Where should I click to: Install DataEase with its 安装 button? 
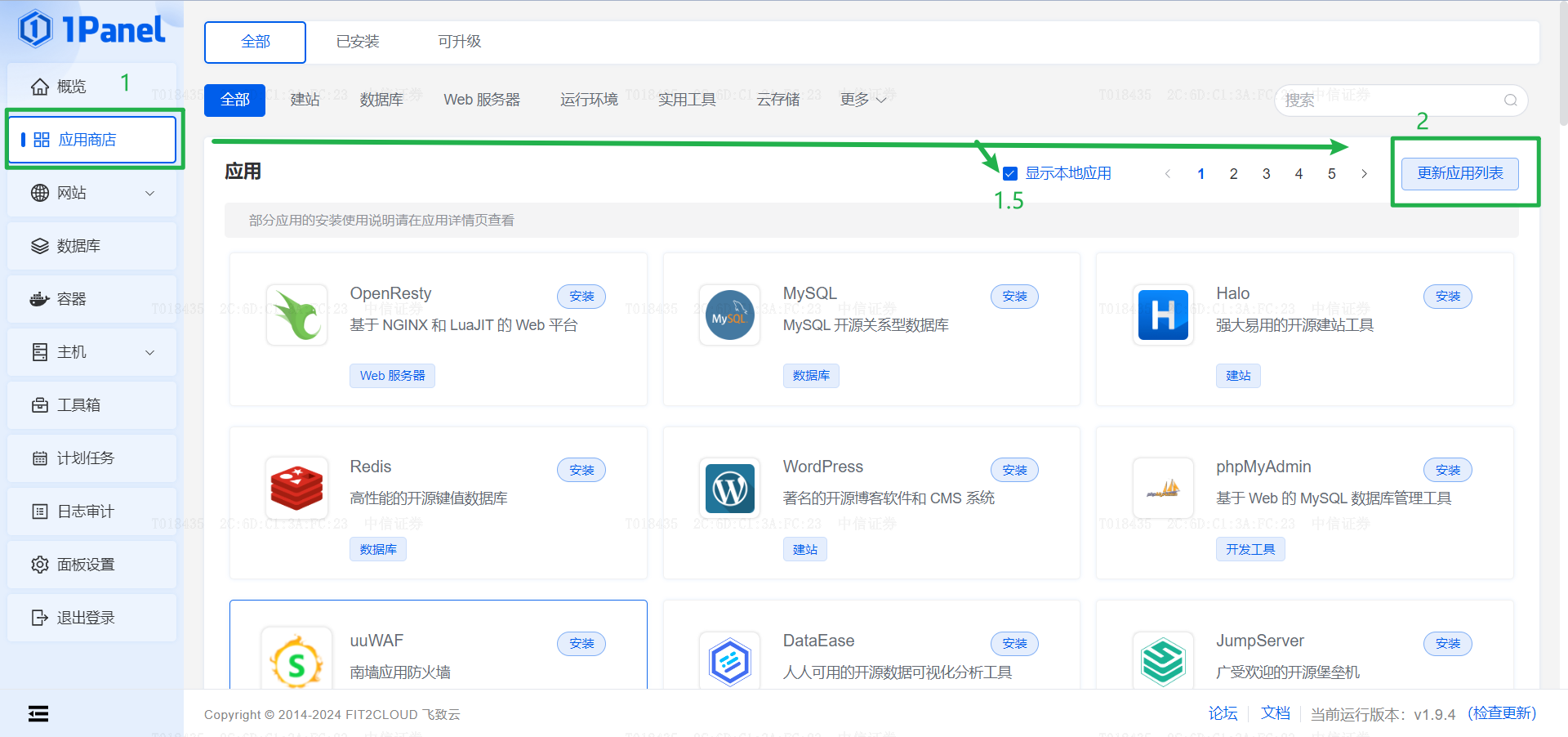coord(1014,644)
